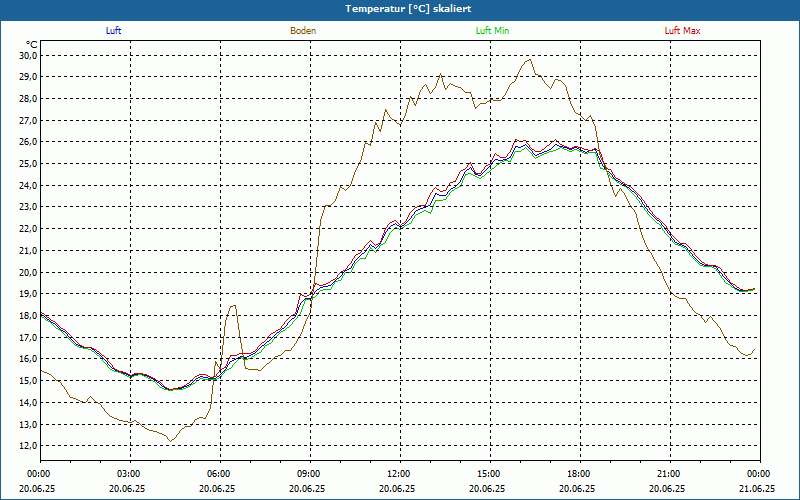800x500 pixels.
Task: Click the 16,0 y-axis value
Action: click(x=28, y=359)
